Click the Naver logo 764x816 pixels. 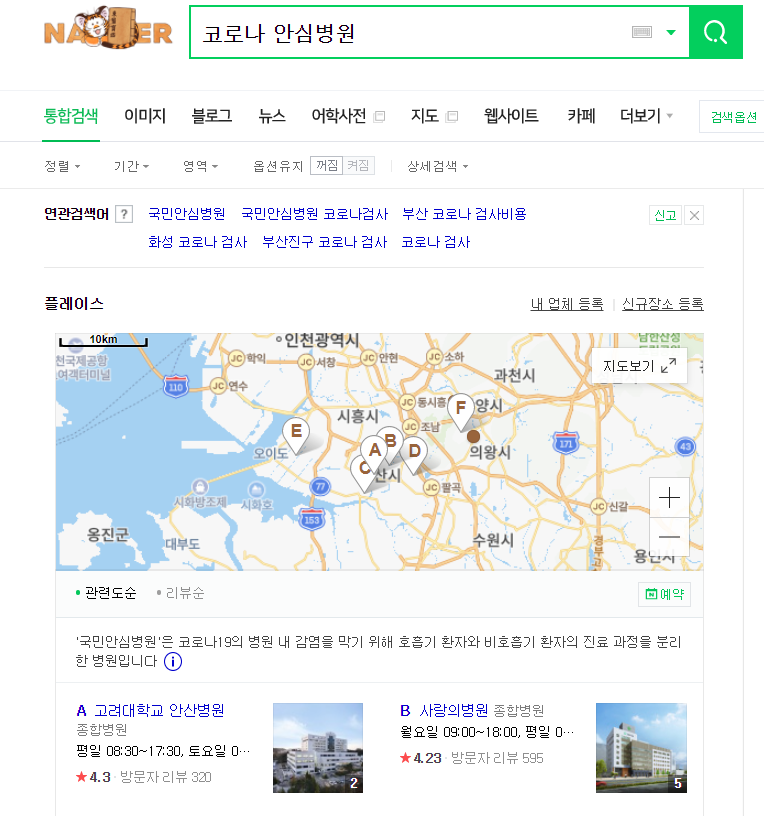[108, 30]
